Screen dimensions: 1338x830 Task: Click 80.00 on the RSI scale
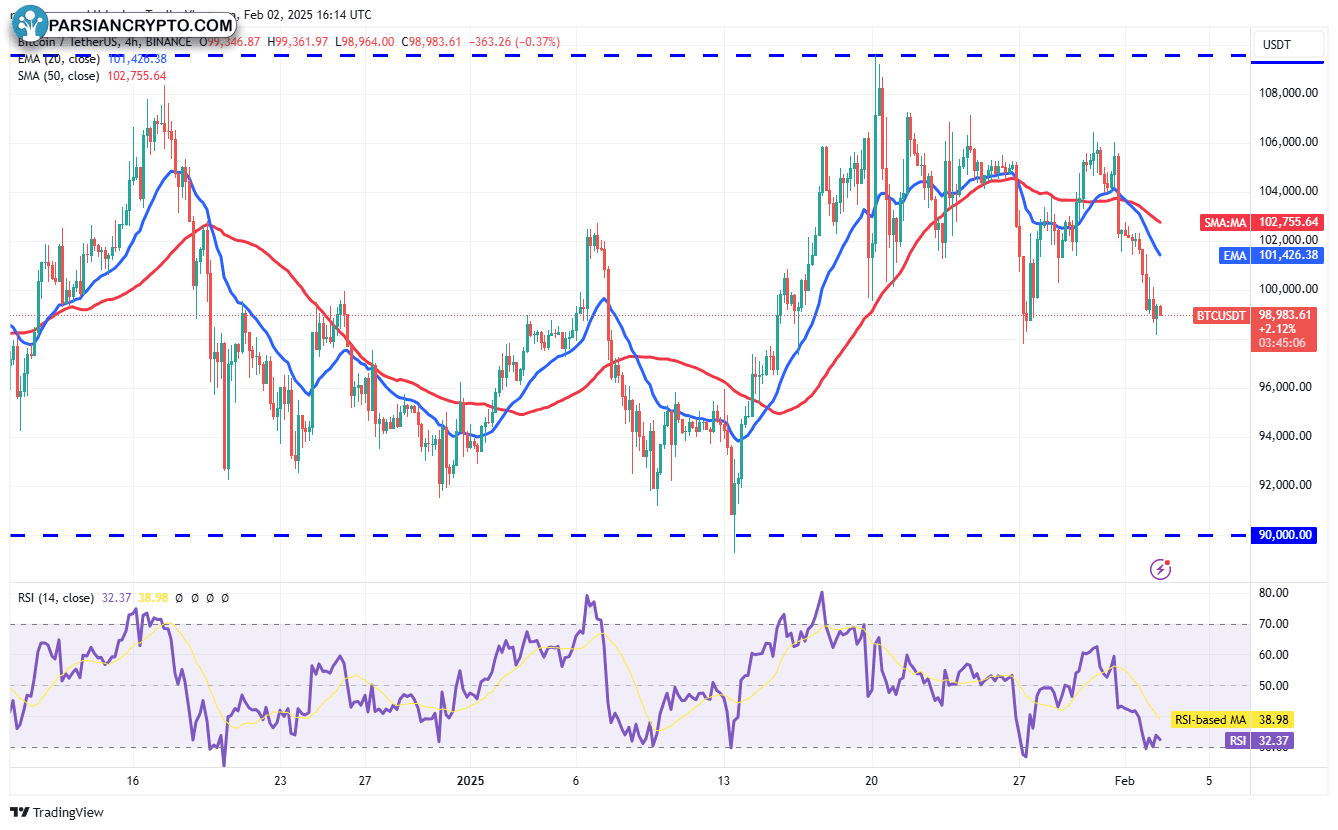[x=1274, y=593]
